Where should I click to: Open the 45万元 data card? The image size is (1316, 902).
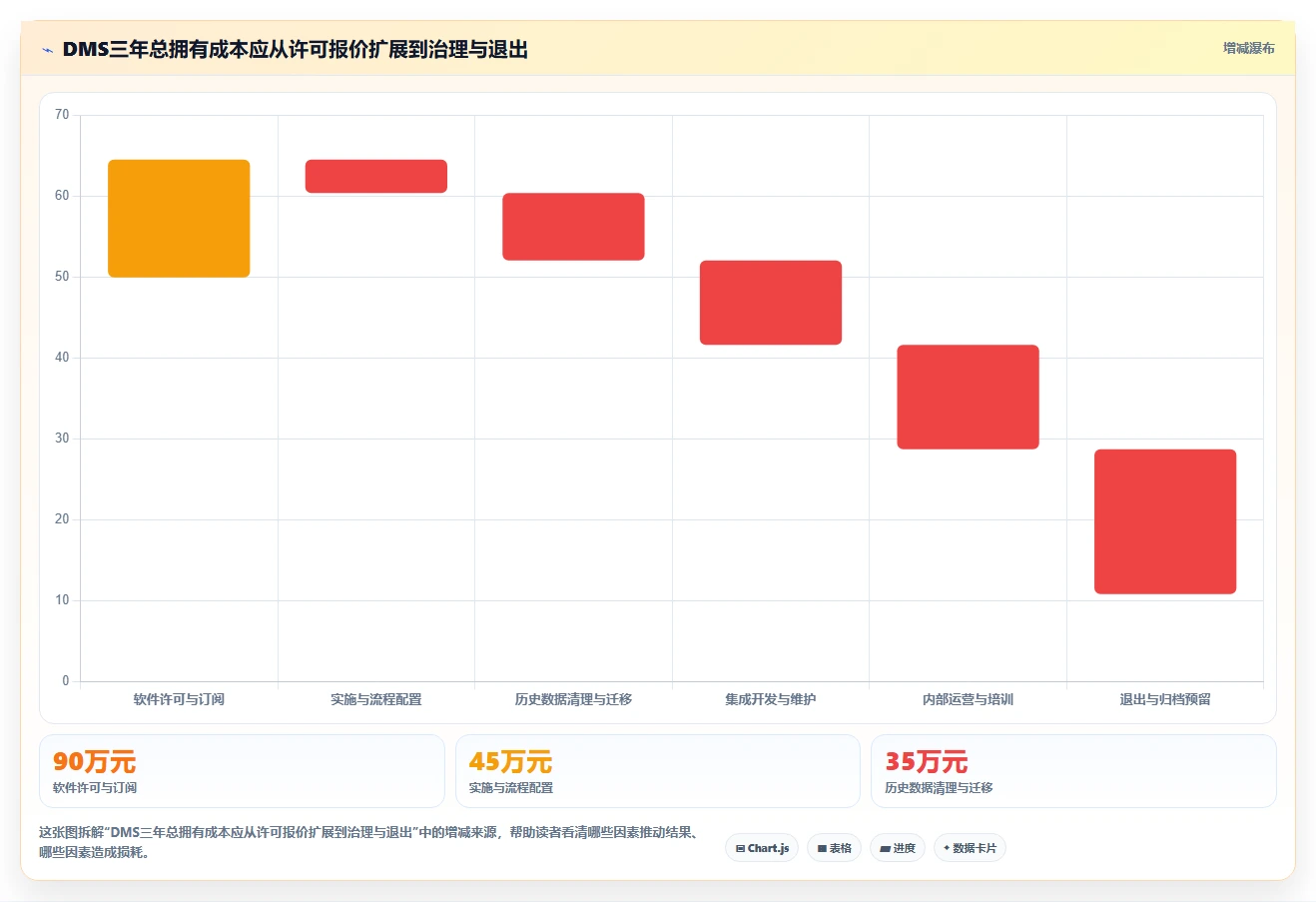[x=657, y=771]
